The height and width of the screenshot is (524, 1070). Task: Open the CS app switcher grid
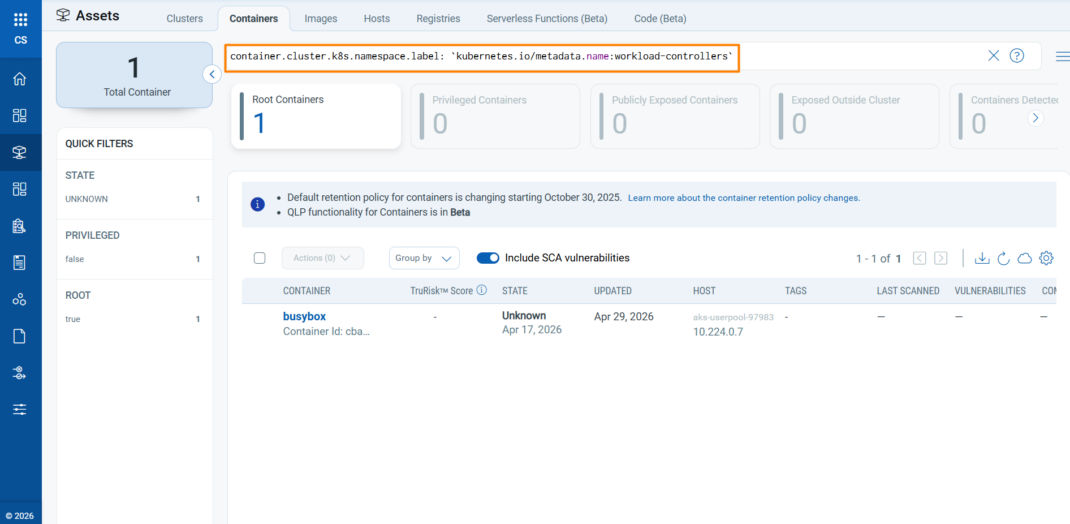tap(20, 19)
